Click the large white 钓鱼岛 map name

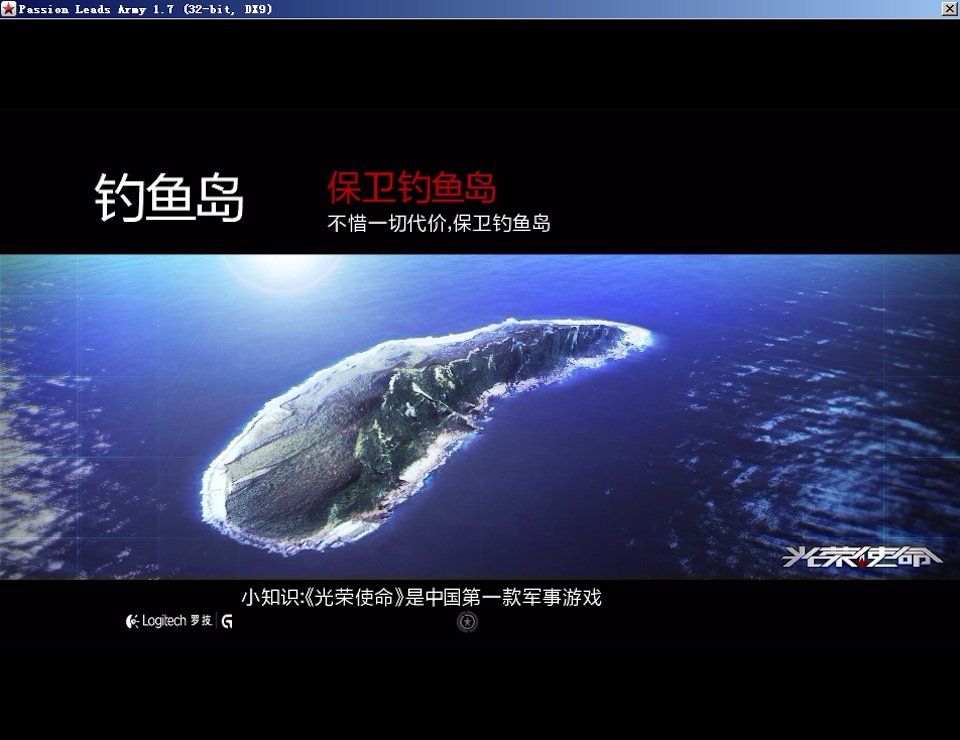coord(169,197)
